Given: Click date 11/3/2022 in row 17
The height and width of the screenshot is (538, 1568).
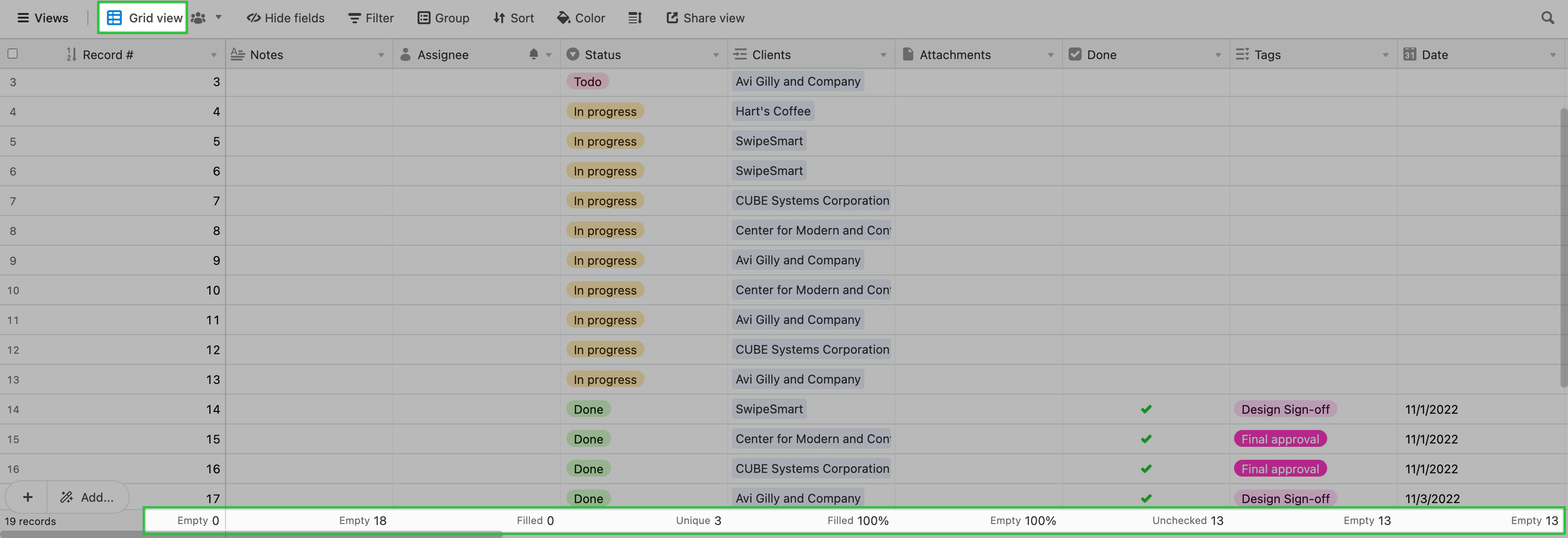Looking at the screenshot, I should [x=1432, y=499].
